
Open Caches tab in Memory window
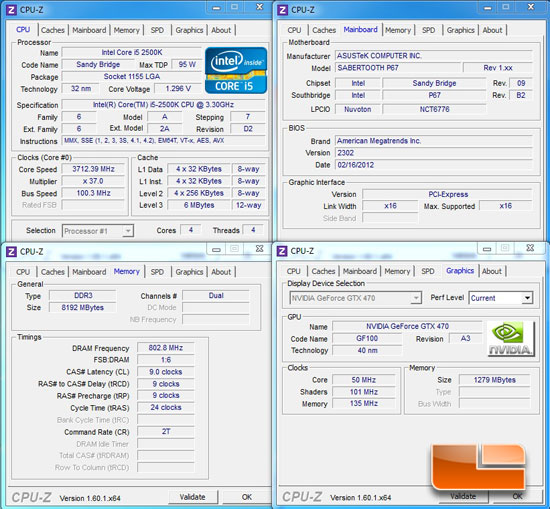(53, 272)
